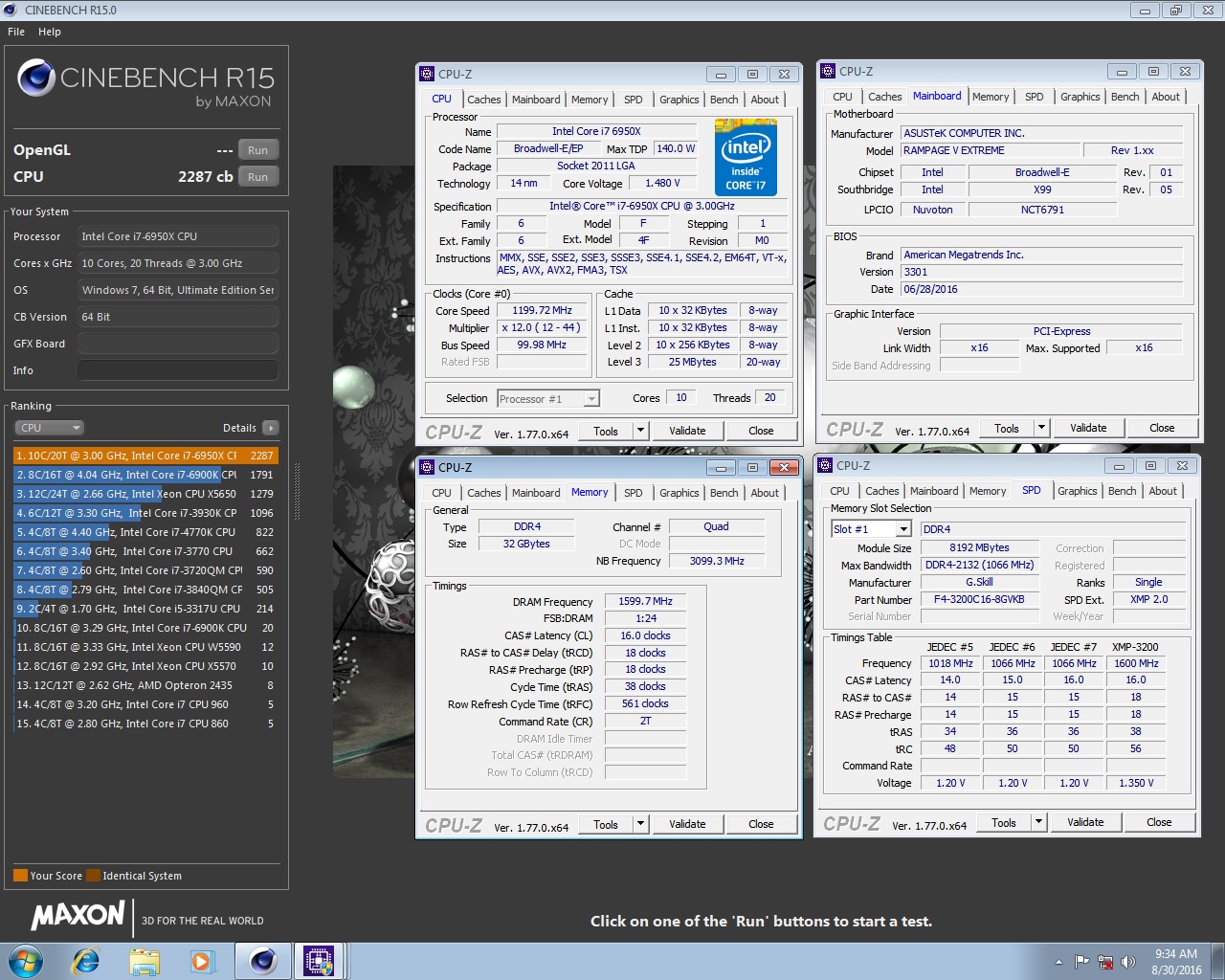Open the Help menu in Cinebench
This screenshot has width=1225, height=980.
tap(50, 32)
